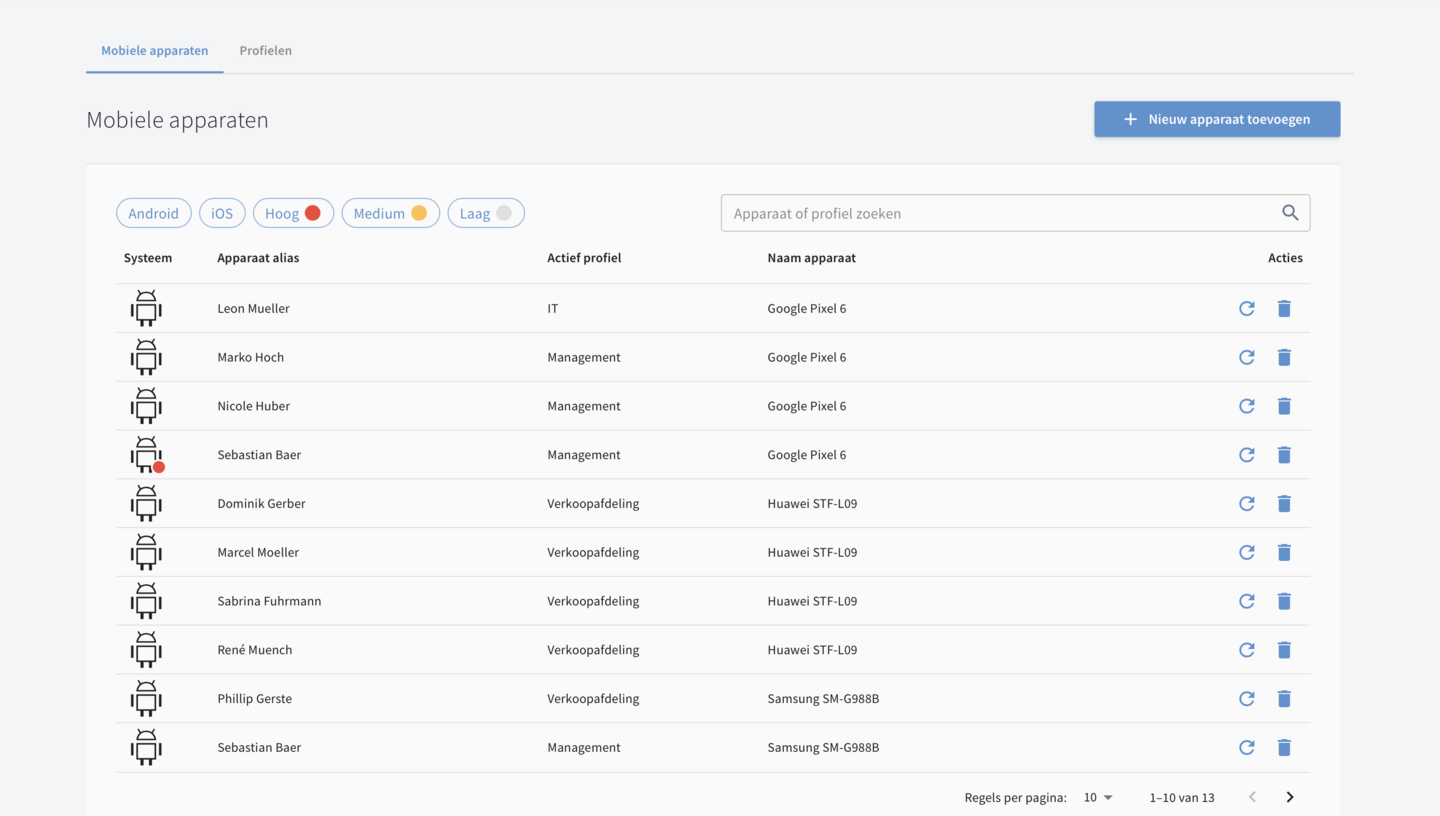
Task: Delete the Marko Hoch device
Action: coord(1284,357)
